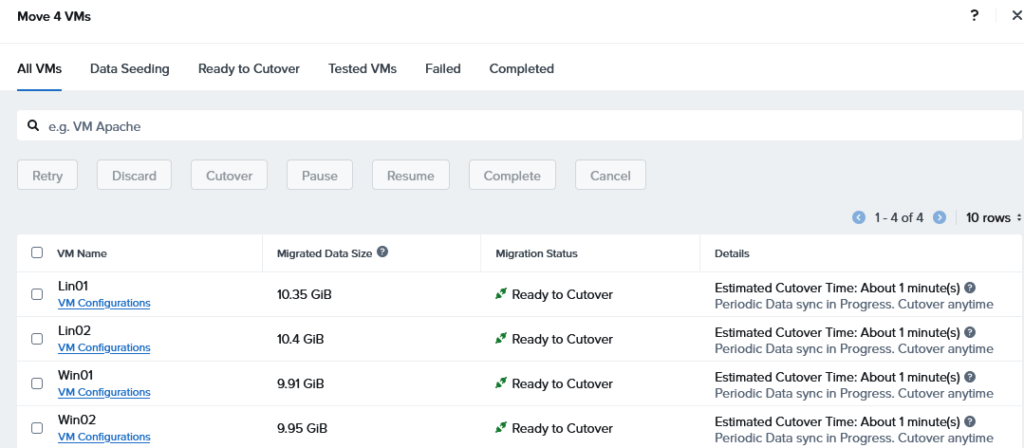Switch to the Data Seeding tab
The image size is (1024, 448).
coord(129,69)
